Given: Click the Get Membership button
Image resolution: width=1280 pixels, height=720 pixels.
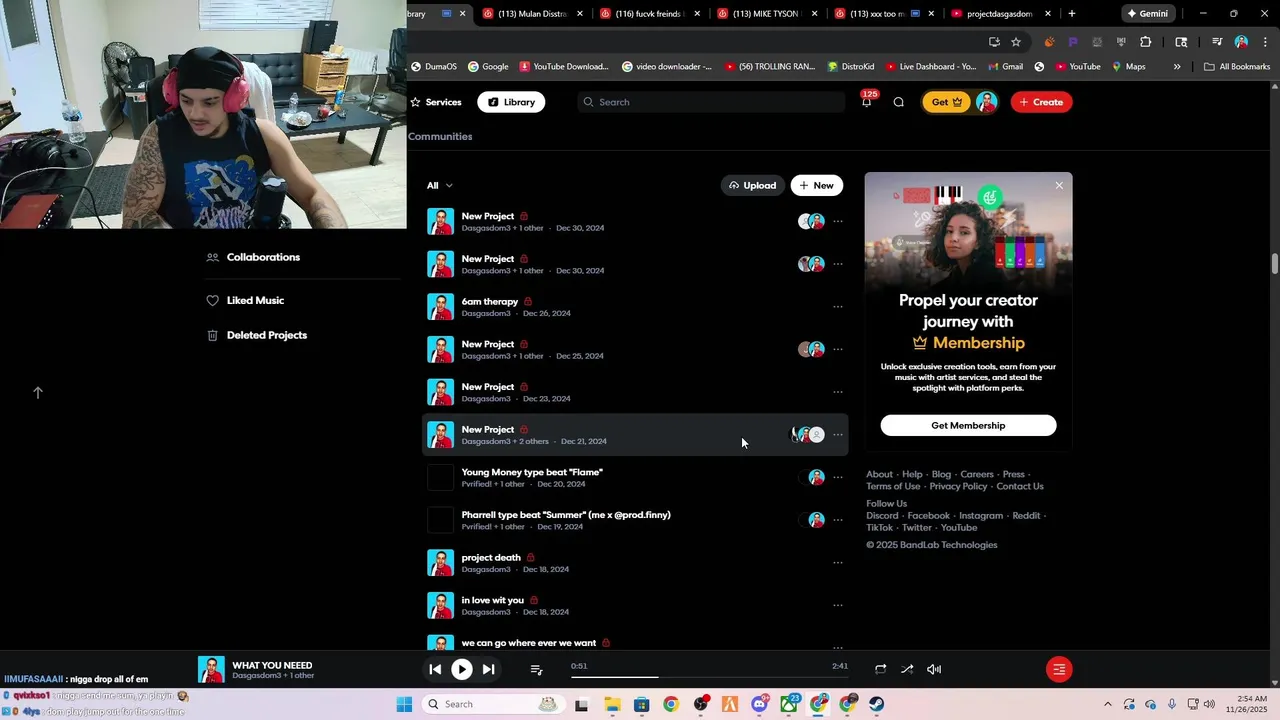Looking at the screenshot, I should [x=968, y=425].
